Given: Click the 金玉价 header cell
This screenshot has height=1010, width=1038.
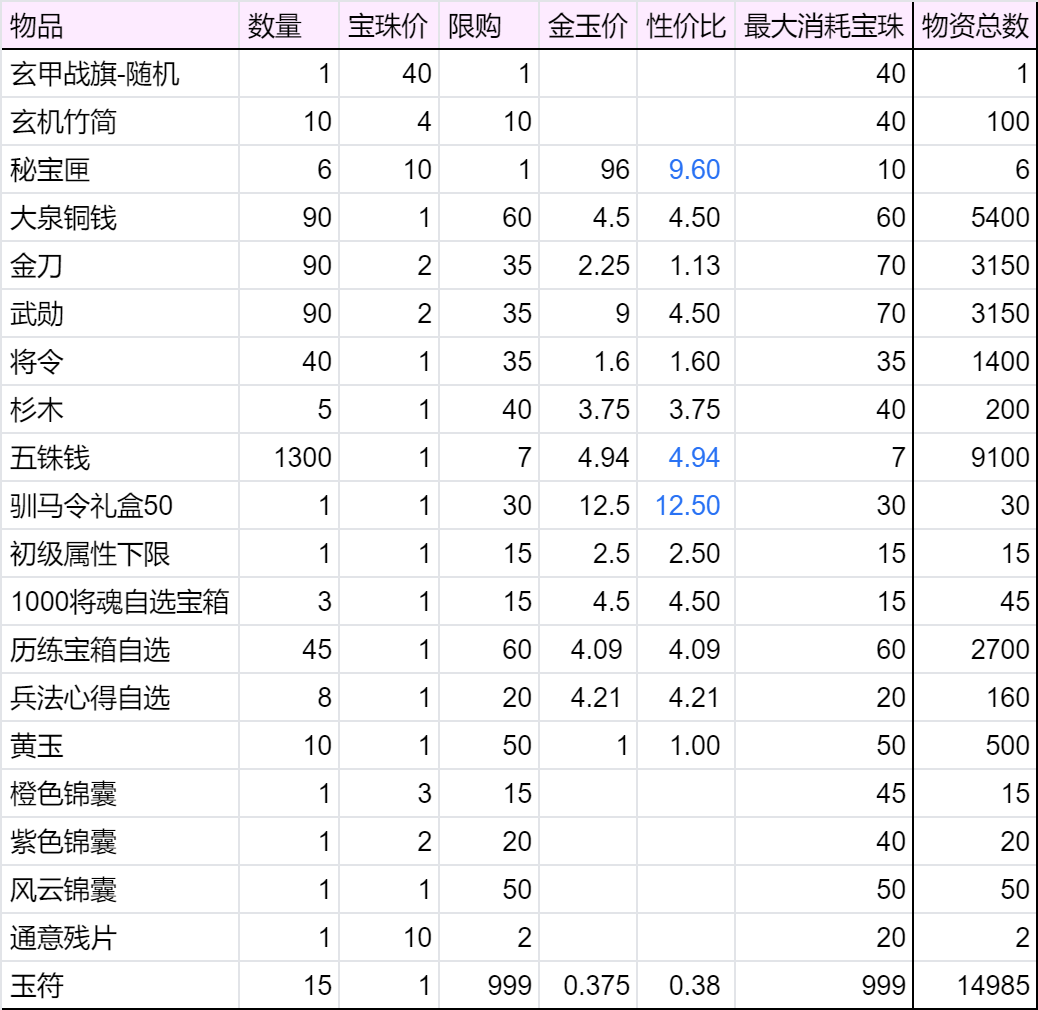Looking at the screenshot, I should 588,26.
